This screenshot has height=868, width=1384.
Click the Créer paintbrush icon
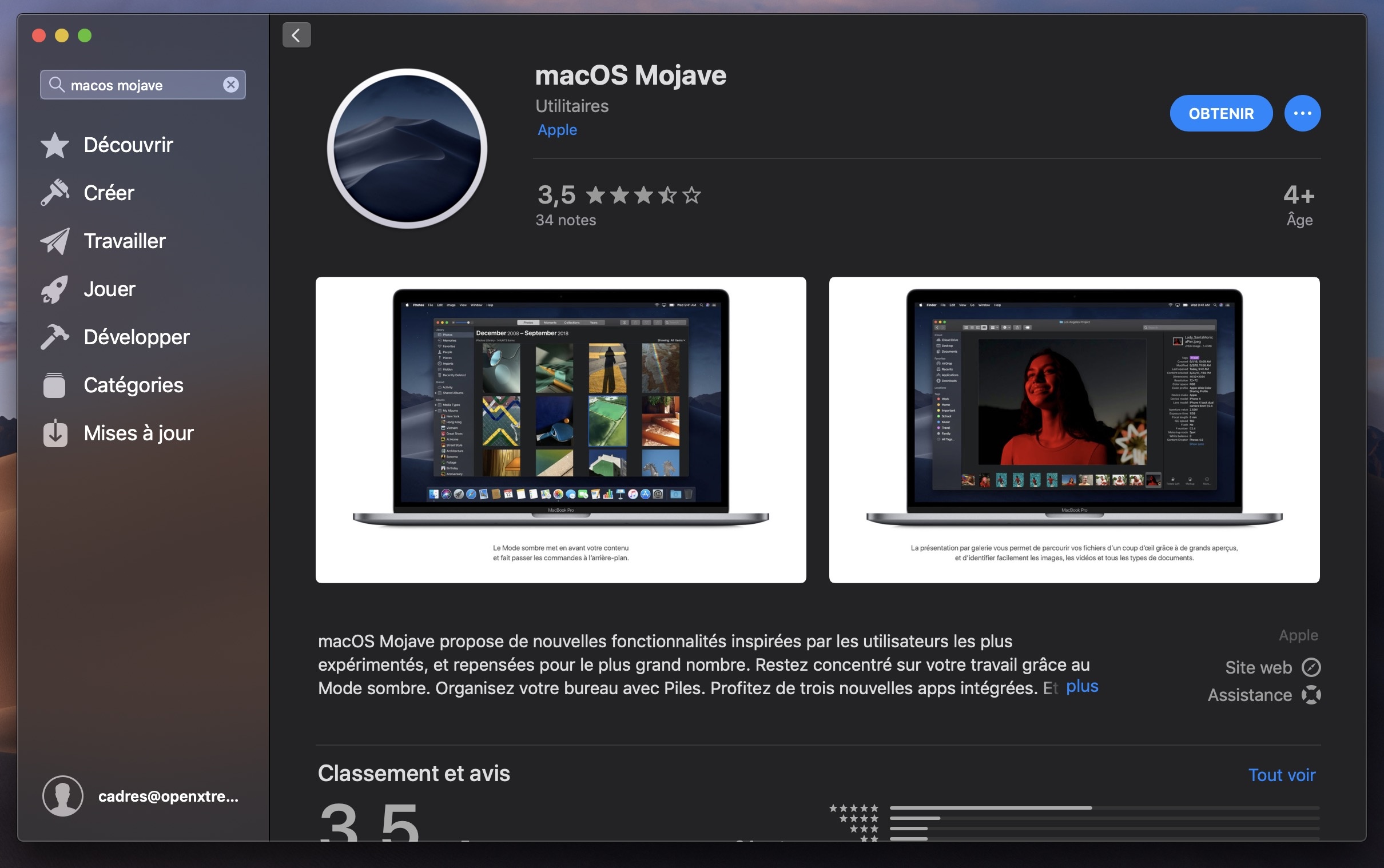55,193
